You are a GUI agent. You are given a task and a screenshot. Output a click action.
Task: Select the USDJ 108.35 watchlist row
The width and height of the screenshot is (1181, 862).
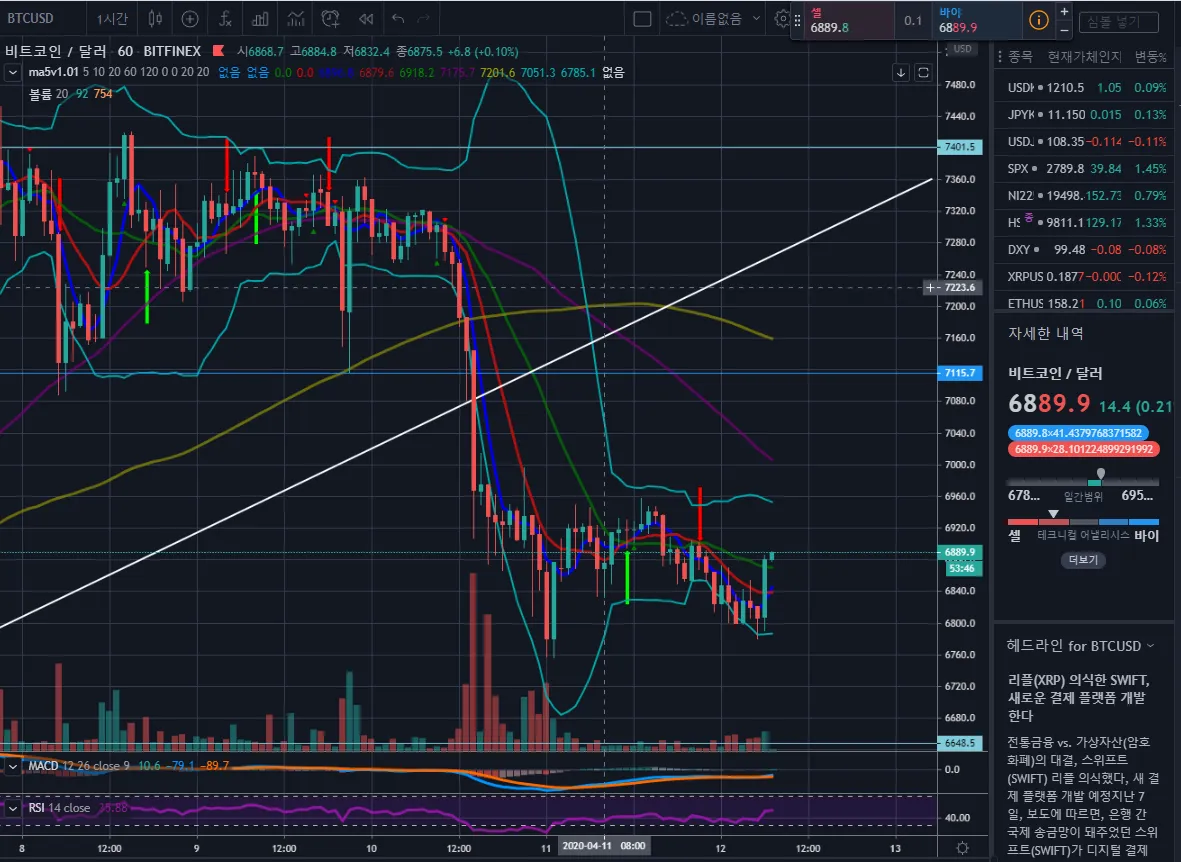[x=1087, y=142]
